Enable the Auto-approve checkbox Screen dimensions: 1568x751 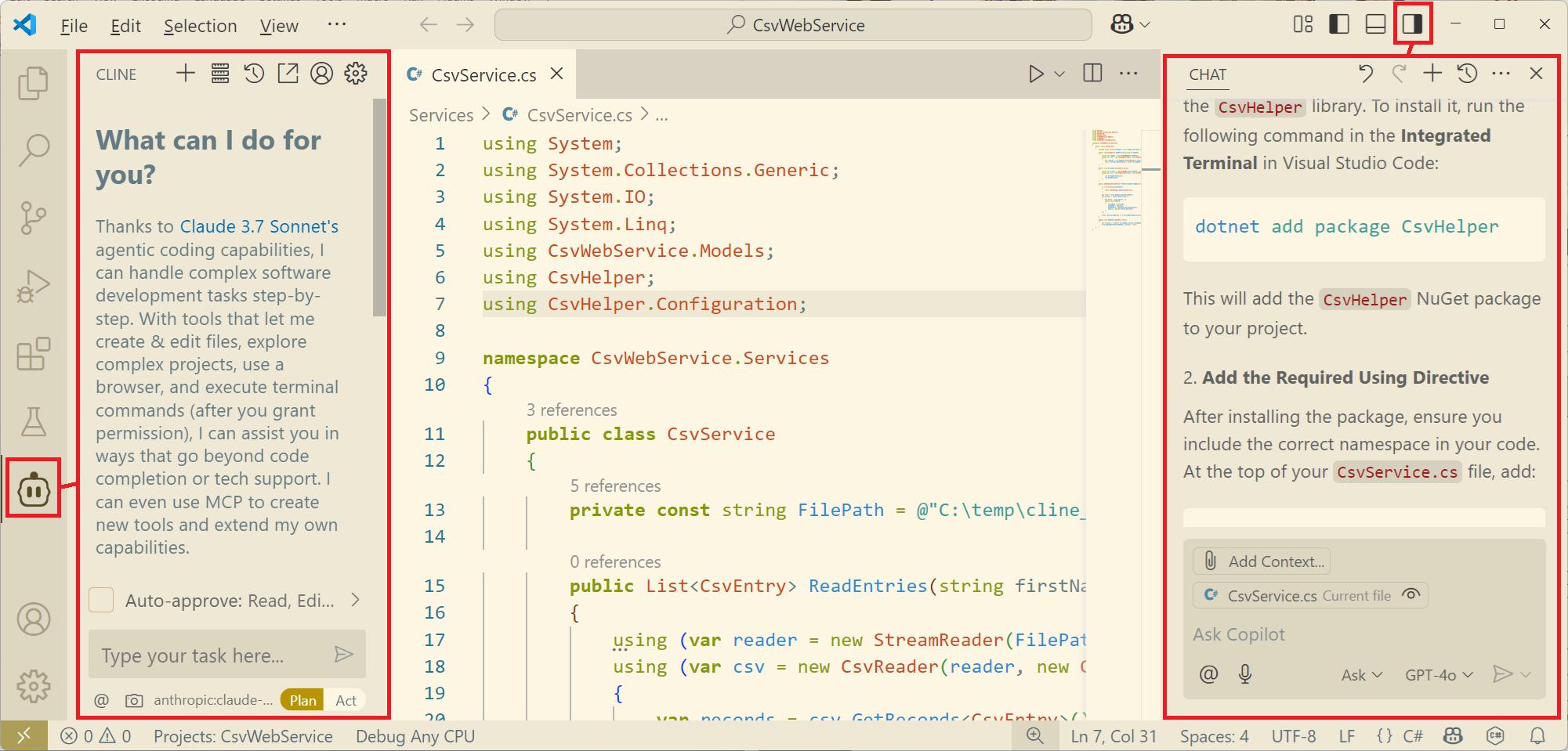pyautogui.click(x=102, y=601)
